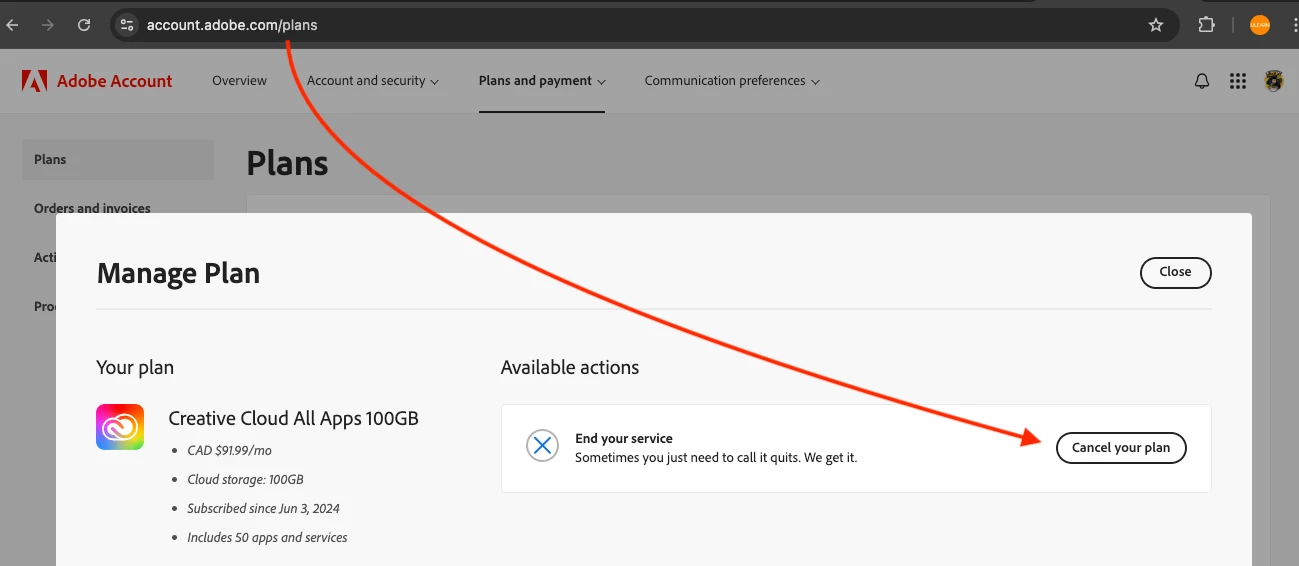Click the Creative Cloud All Apps 100GB title

click(293, 418)
